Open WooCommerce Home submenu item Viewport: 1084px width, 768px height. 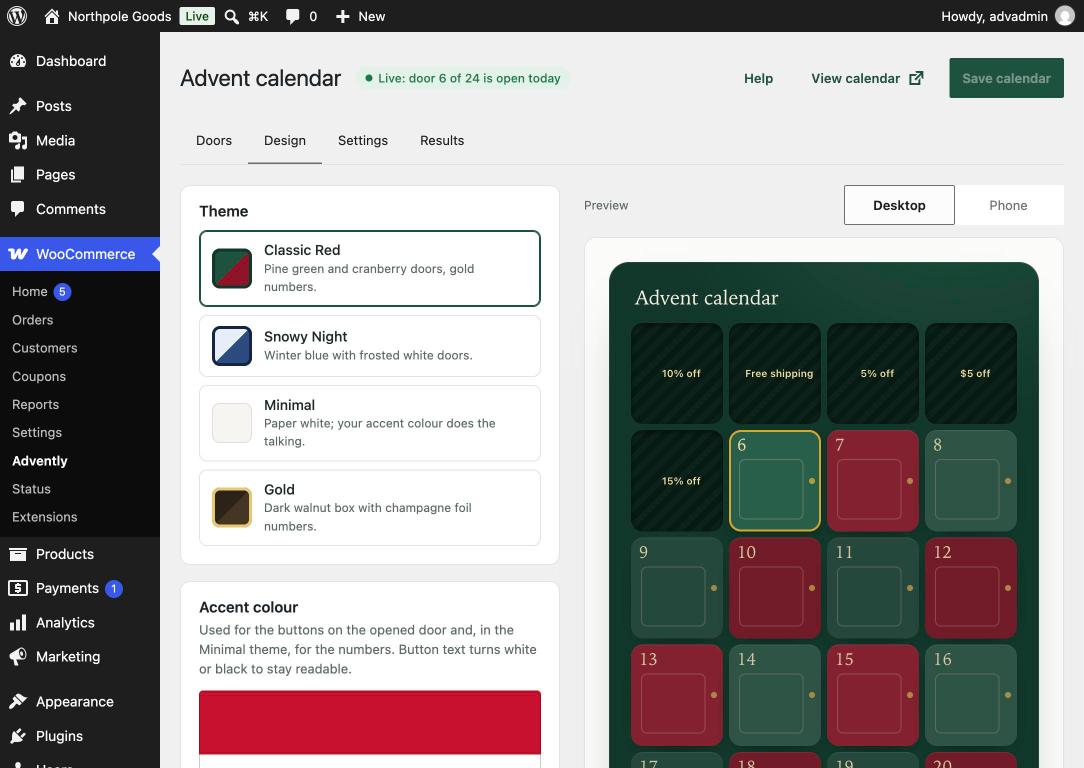point(30,292)
